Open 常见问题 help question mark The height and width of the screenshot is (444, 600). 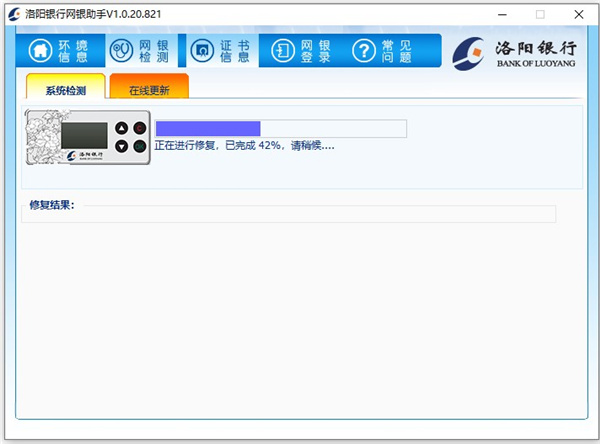click(364, 51)
